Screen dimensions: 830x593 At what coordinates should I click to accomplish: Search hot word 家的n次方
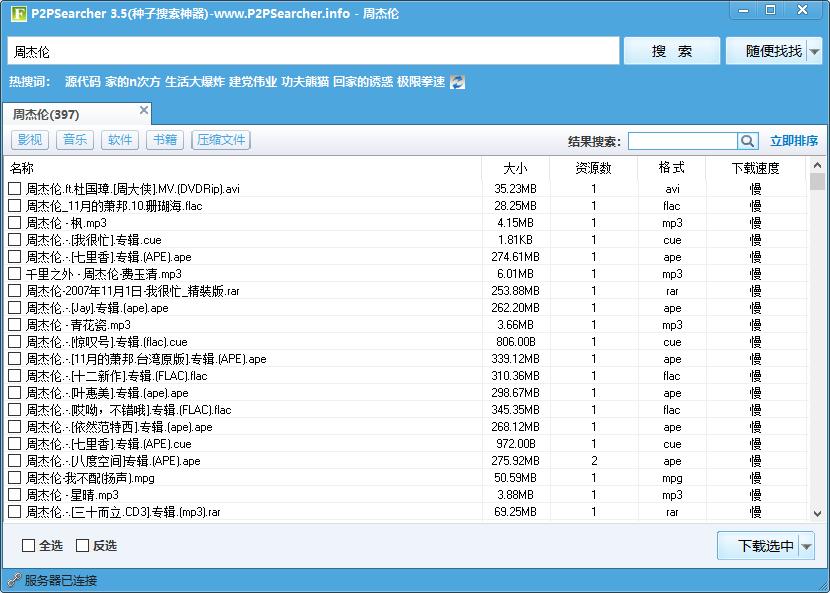point(133,82)
